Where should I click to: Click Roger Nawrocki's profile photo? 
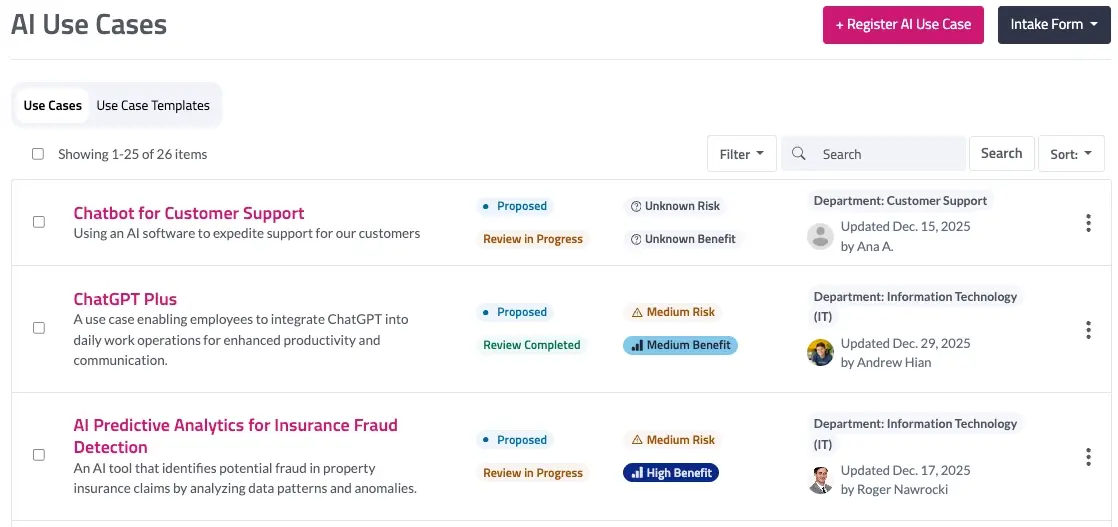[821, 480]
